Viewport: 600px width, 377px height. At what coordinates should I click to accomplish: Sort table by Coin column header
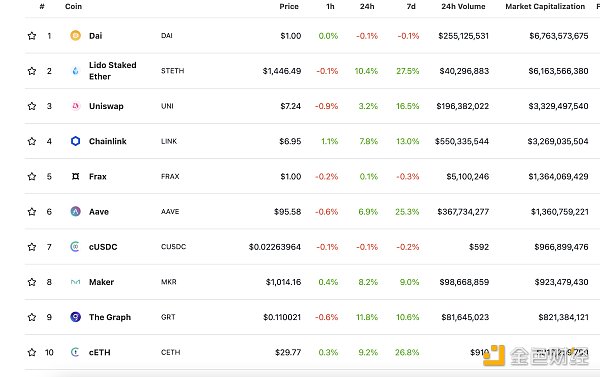click(73, 7)
